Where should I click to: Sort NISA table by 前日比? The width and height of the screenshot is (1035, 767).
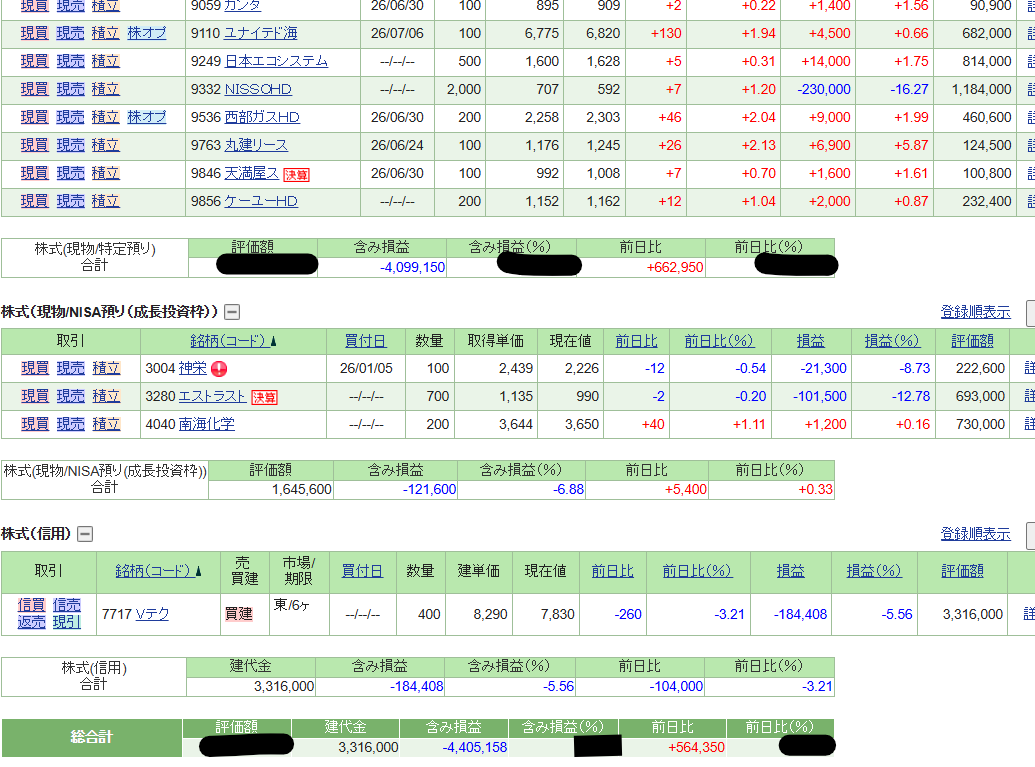click(636, 341)
